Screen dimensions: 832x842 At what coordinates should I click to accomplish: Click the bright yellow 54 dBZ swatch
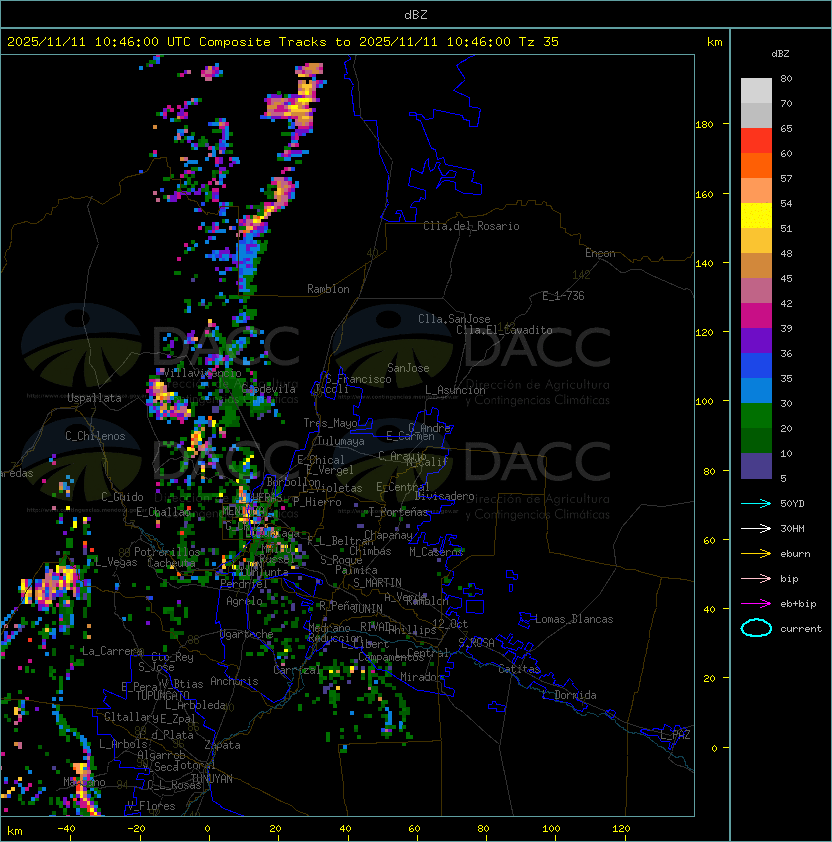click(x=756, y=216)
